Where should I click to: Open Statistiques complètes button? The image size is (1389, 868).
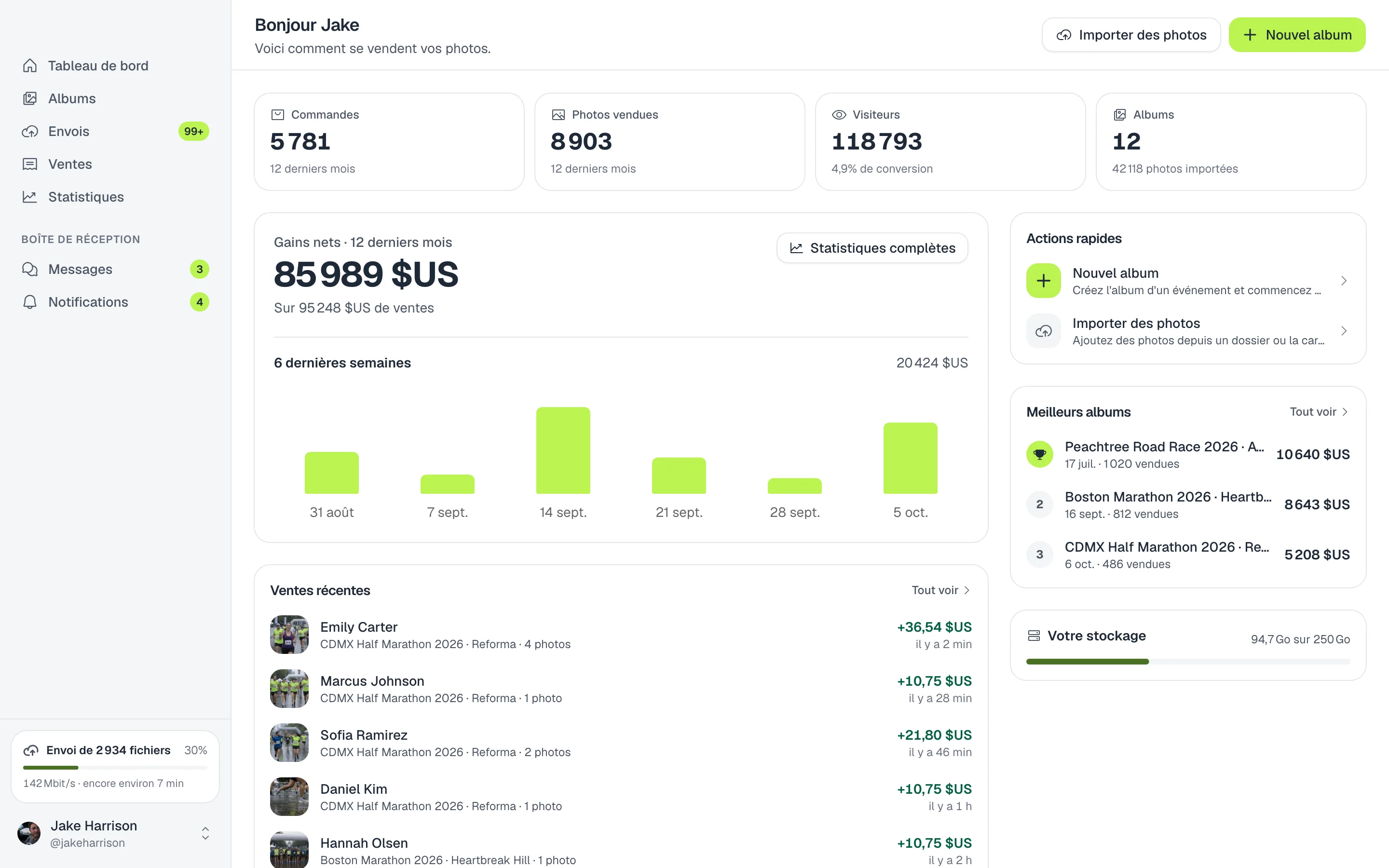[872, 248]
